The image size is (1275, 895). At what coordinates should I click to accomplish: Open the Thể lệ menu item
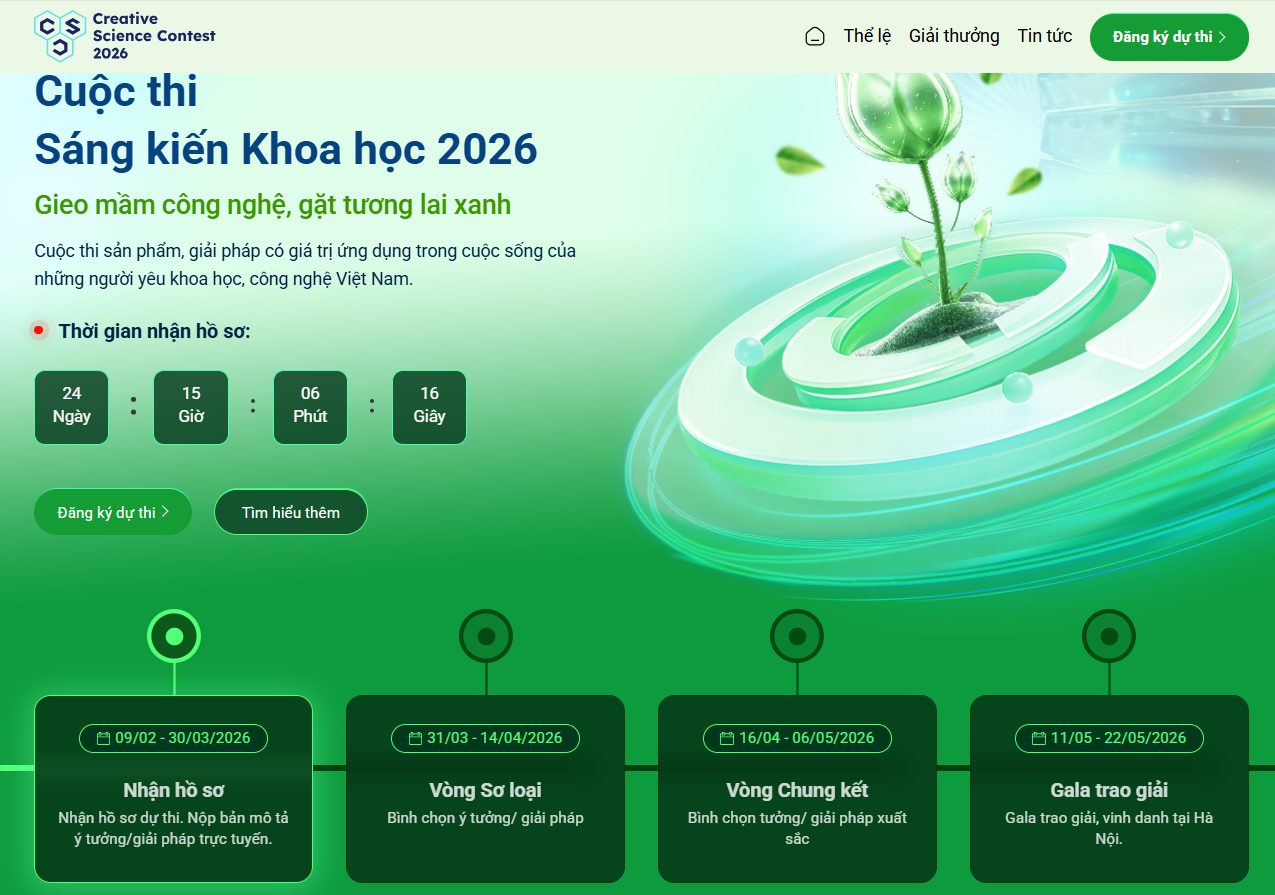[x=867, y=36]
